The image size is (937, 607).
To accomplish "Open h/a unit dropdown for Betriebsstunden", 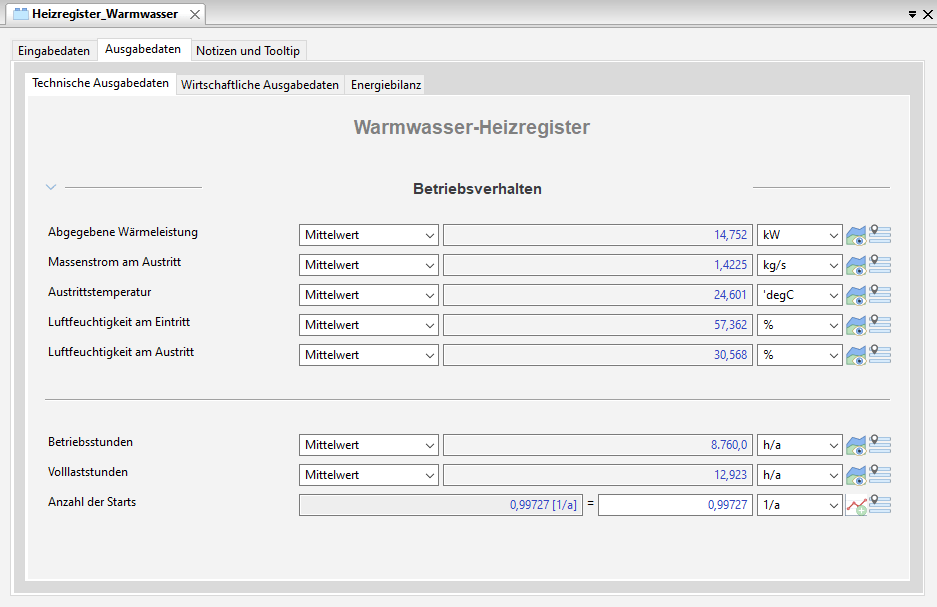I will 800,444.
